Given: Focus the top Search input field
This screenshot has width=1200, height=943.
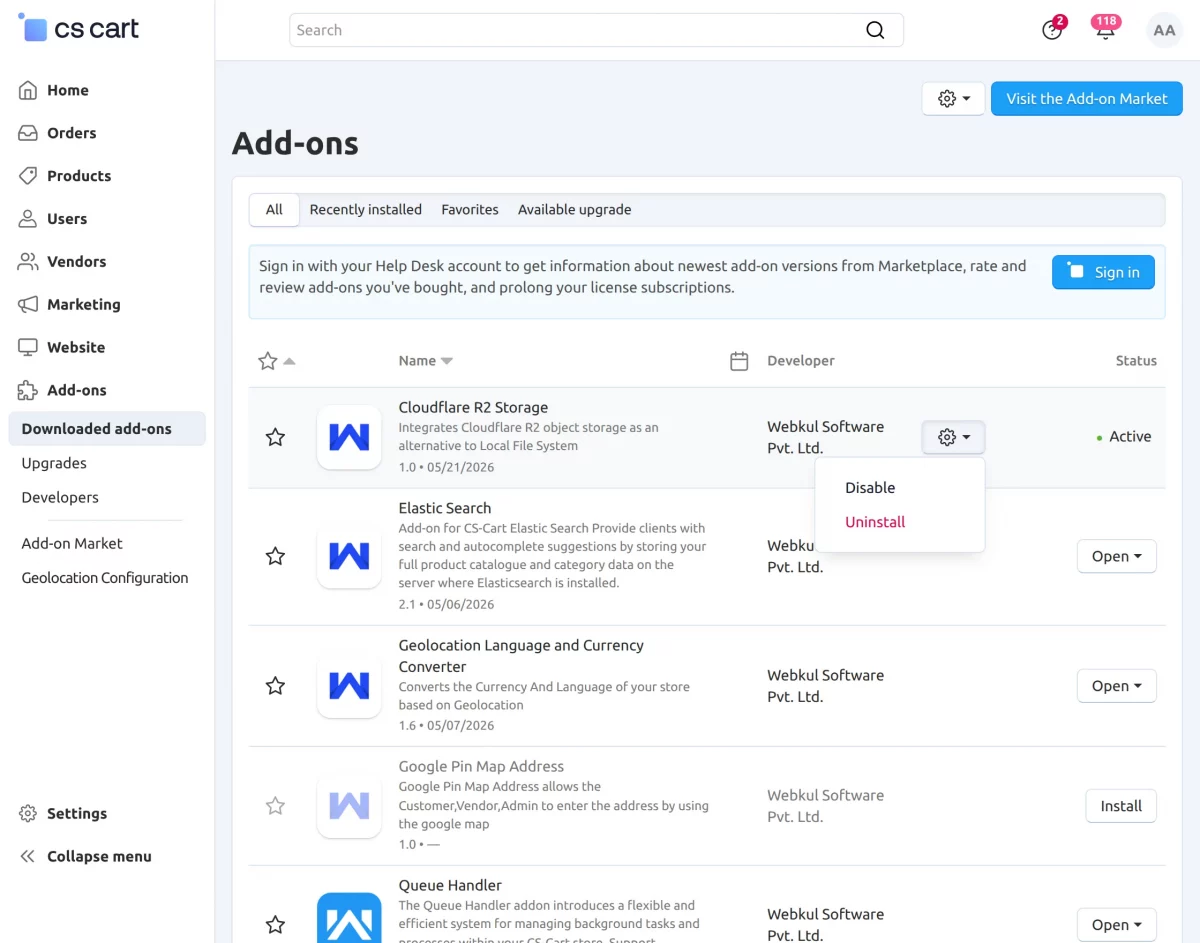Looking at the screenshot, I should click(596, 30).
